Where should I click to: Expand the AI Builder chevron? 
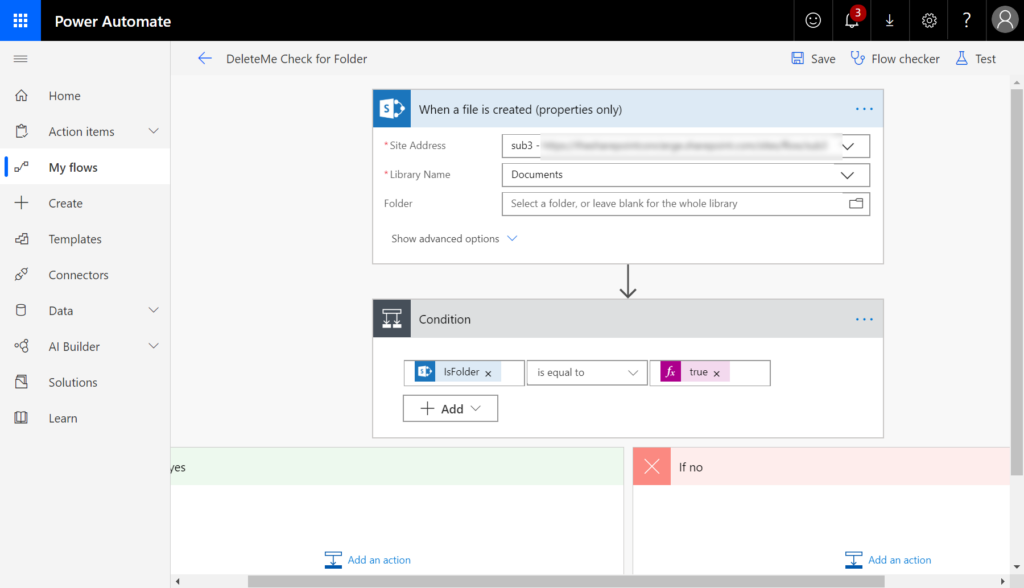tap(153, 346)
